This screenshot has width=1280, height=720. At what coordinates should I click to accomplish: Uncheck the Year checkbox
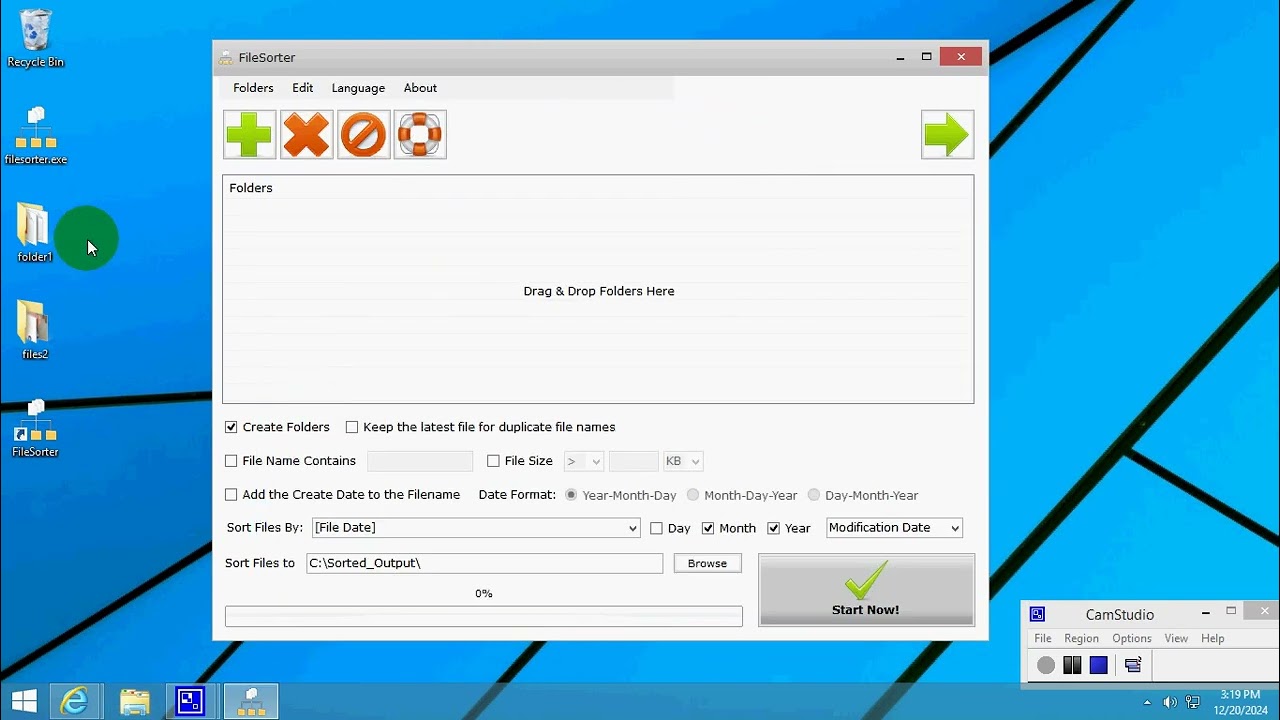[773, 528]
